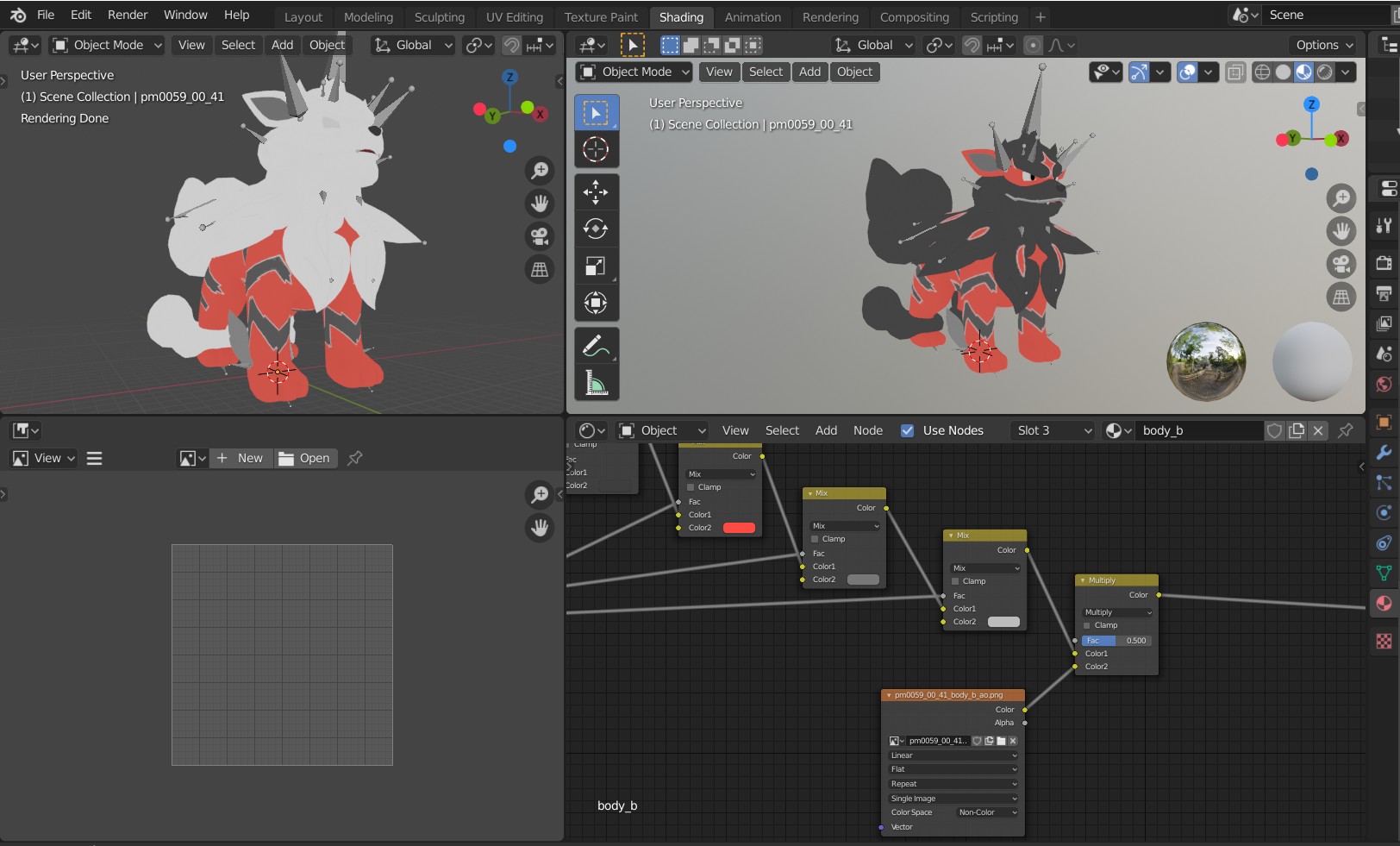Screen dimensions: 1400x846
Task: Switch to the Texture Paint workspace tab
Action: pos(601,17)
